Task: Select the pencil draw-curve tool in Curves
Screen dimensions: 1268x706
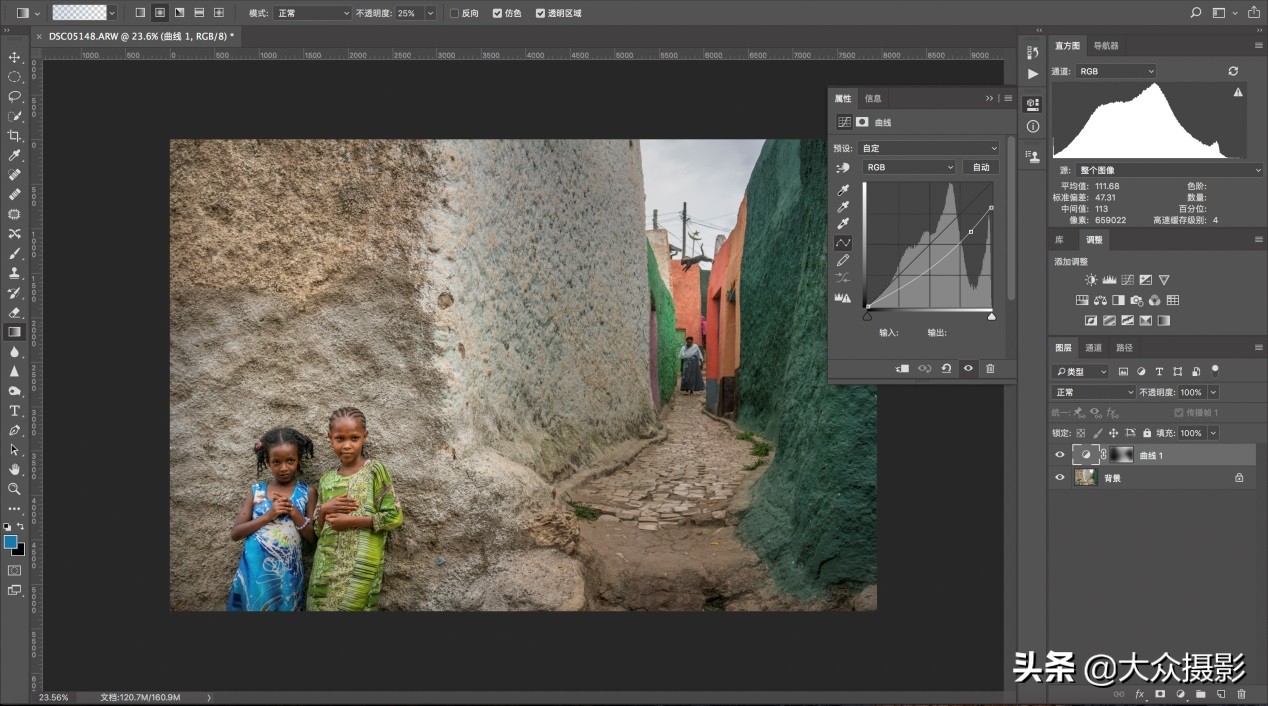Action: click(x=843, y=260)
